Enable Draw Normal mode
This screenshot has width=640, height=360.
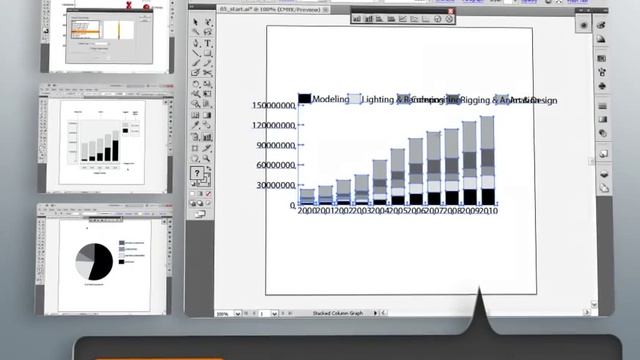(193, 203)
